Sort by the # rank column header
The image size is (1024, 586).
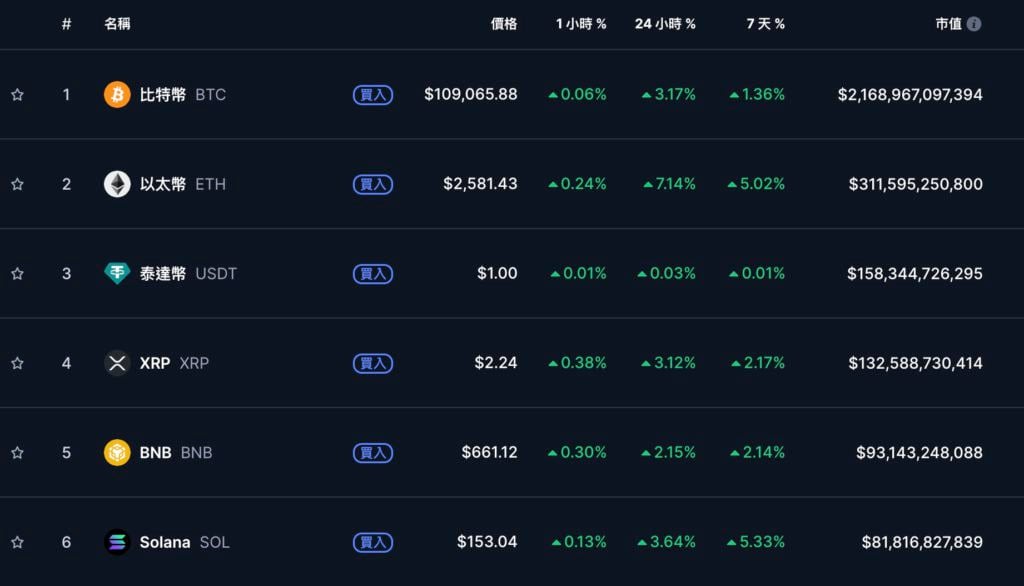tap(66, 24)
